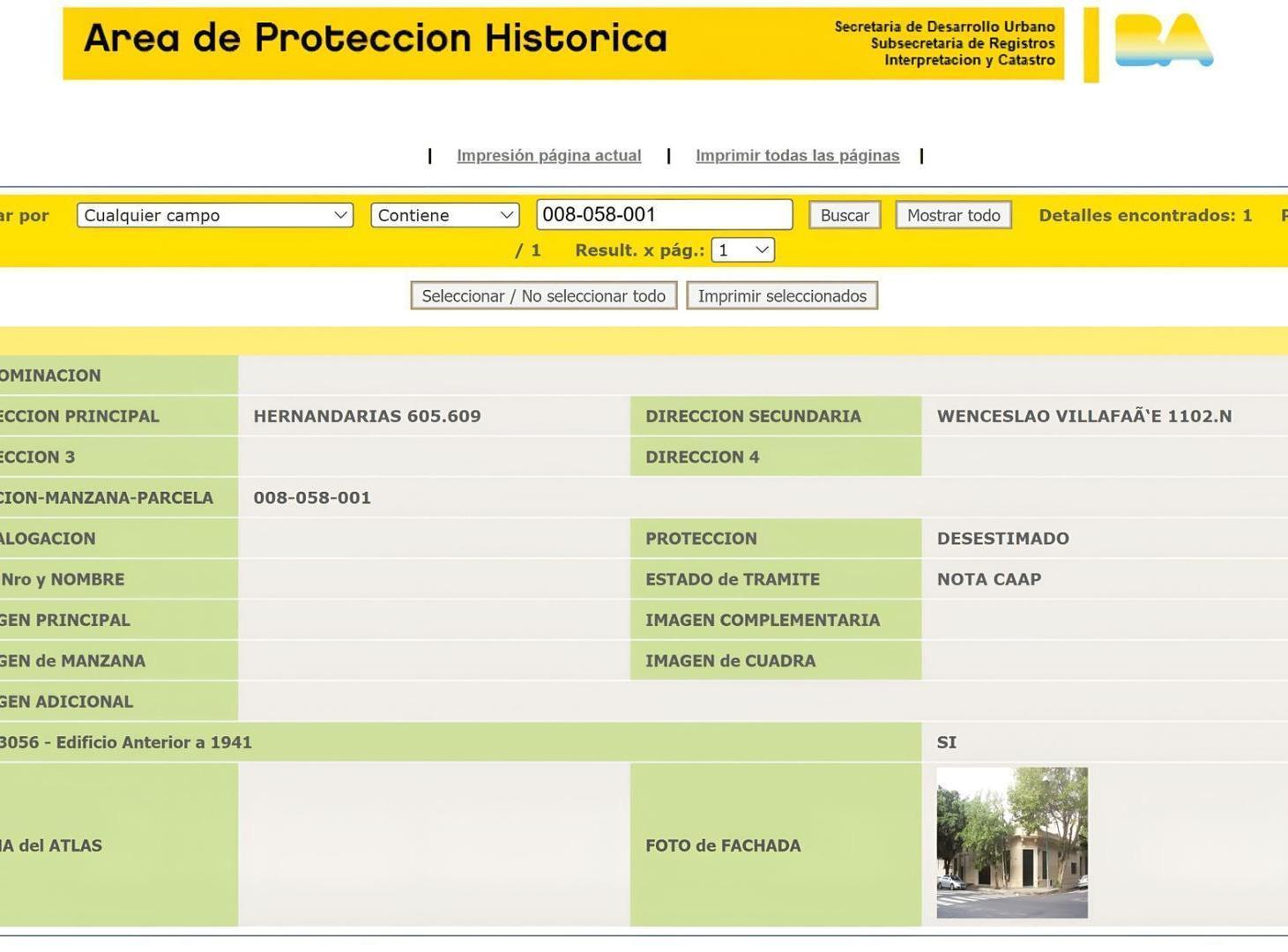Click the 'FOTO de FACHADA' label

click(723, 845)
